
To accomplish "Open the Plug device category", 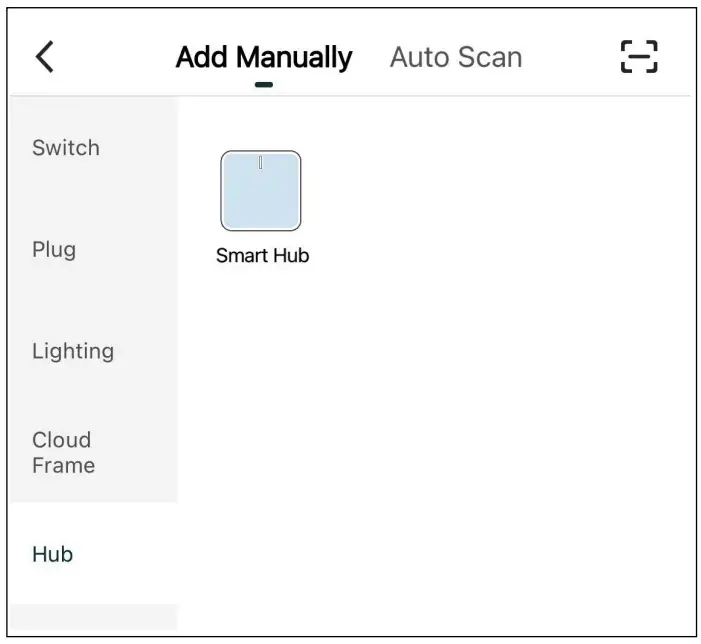I will (54, 249).
